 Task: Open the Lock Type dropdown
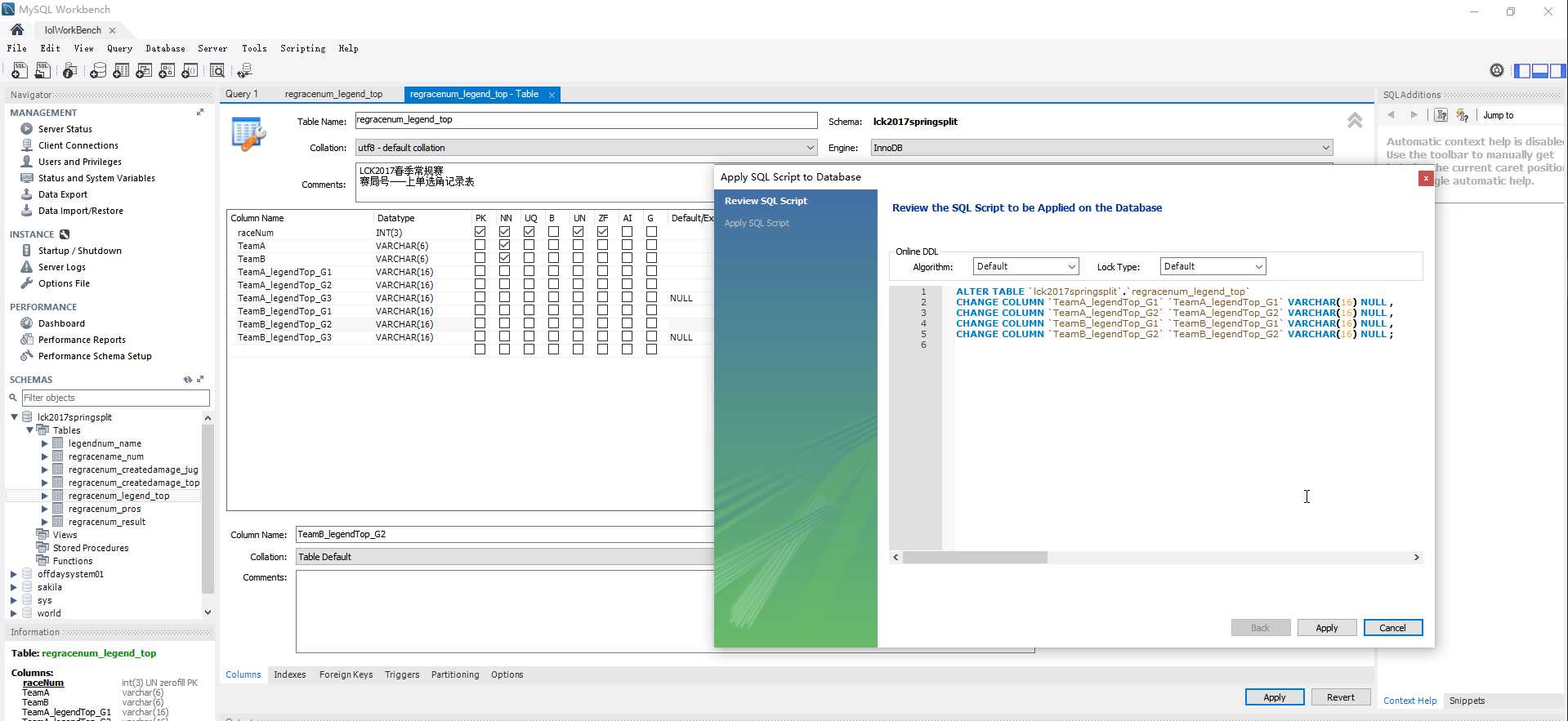1213,266
